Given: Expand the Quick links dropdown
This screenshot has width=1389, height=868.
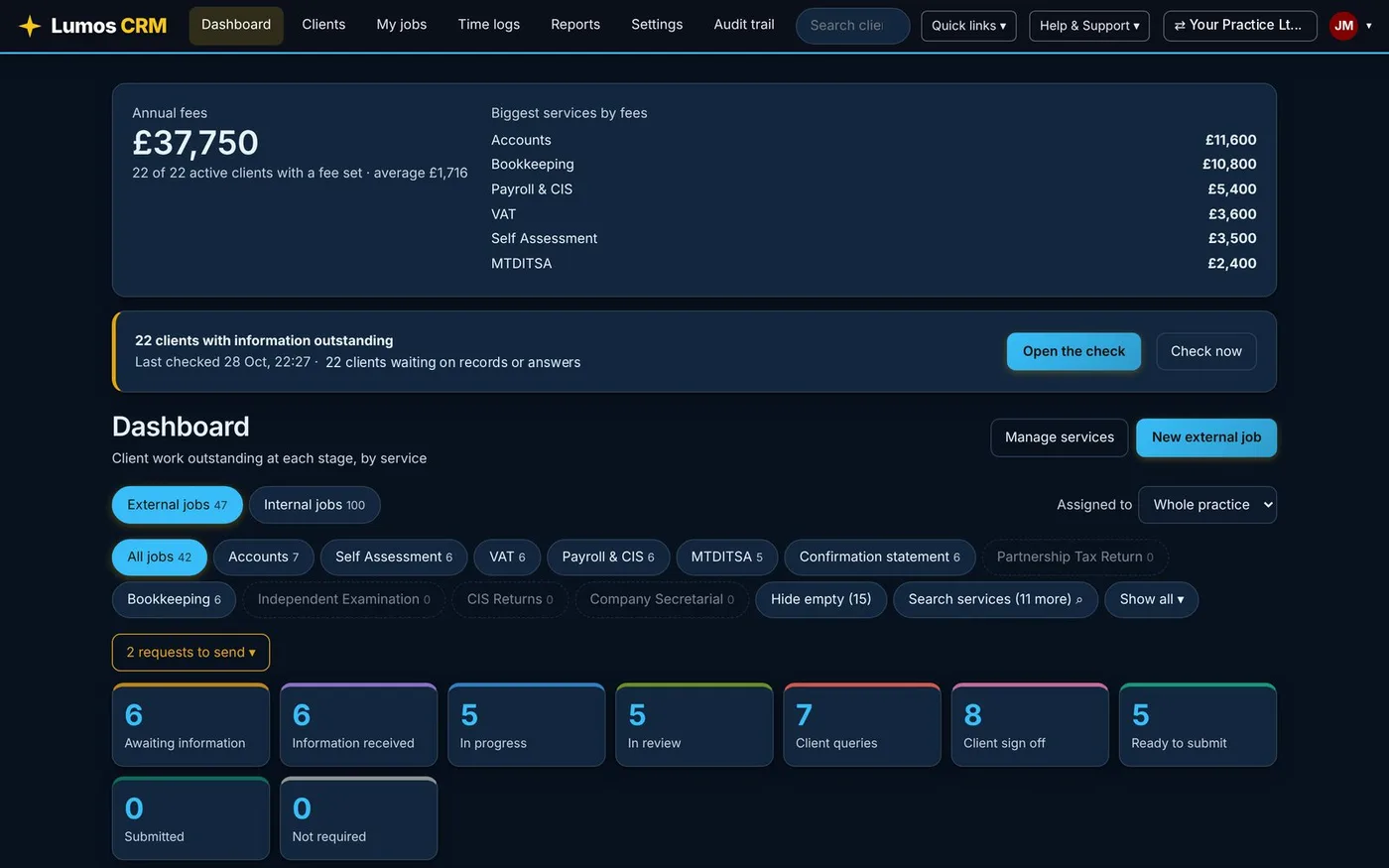Looking at the screenshot, I should 968,26.
